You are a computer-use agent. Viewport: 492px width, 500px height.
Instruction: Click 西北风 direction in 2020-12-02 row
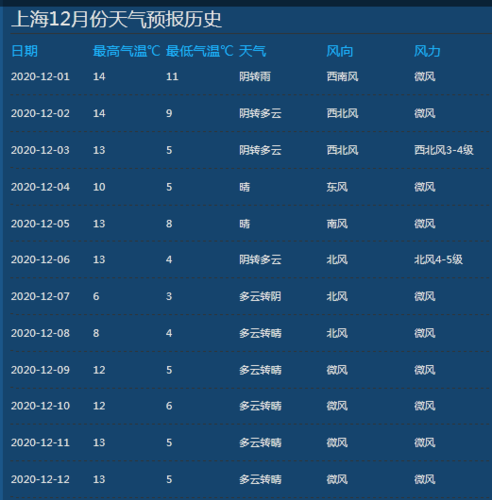(342, 113)
